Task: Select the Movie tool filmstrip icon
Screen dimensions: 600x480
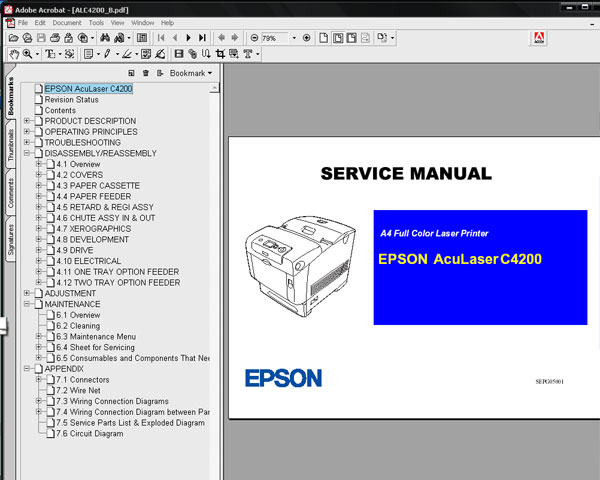Action: coord(179,54)
